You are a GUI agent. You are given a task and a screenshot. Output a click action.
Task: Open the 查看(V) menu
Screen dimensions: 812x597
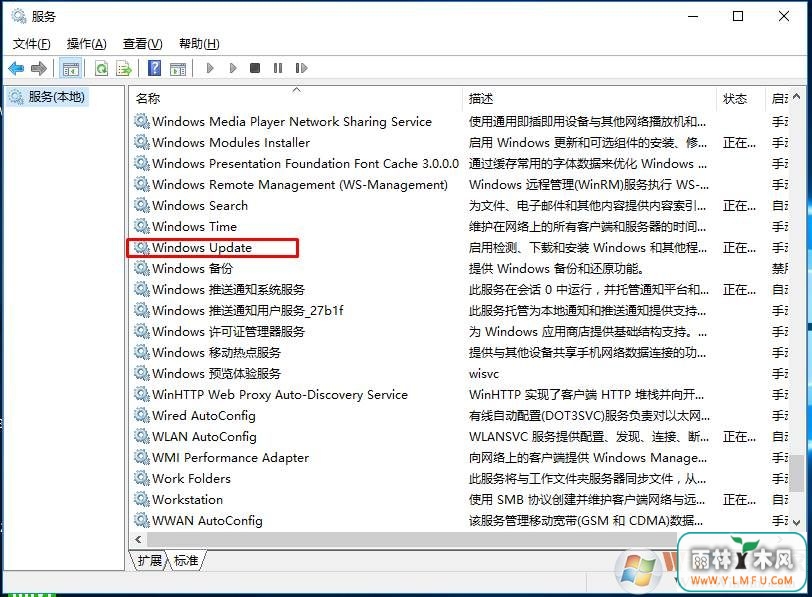(142, 44)
